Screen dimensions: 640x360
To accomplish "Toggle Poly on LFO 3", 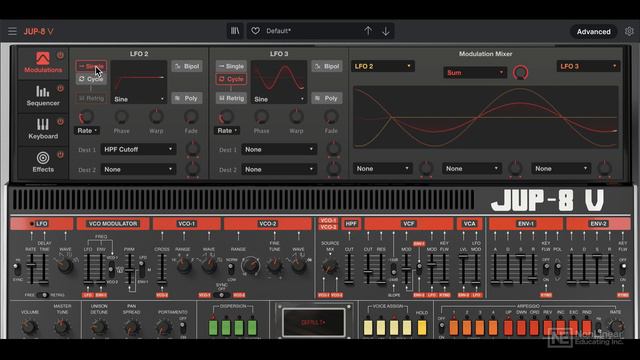I will click(x=327, y=98).
